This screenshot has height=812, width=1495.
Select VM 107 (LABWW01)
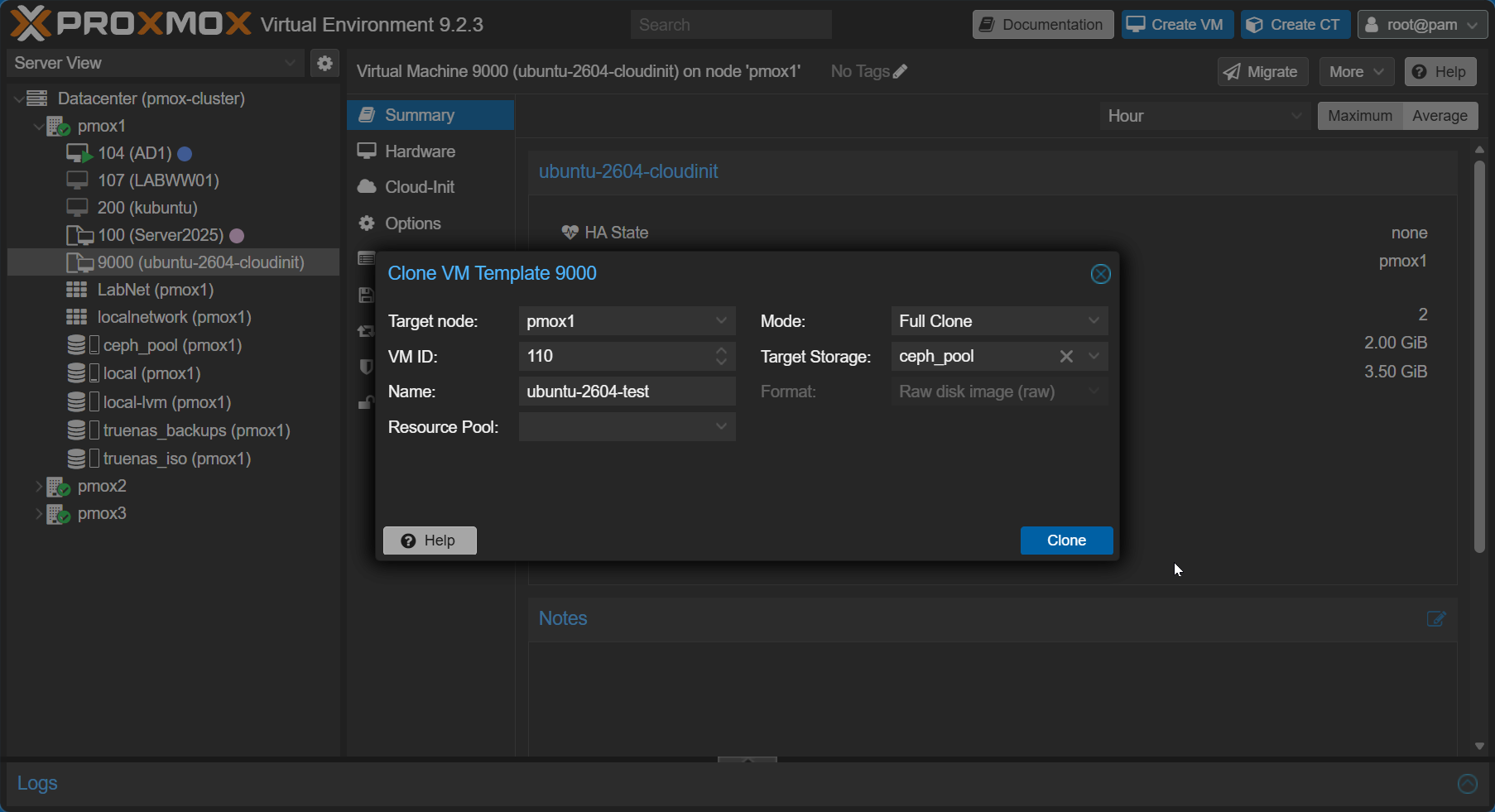coord(173,180)
